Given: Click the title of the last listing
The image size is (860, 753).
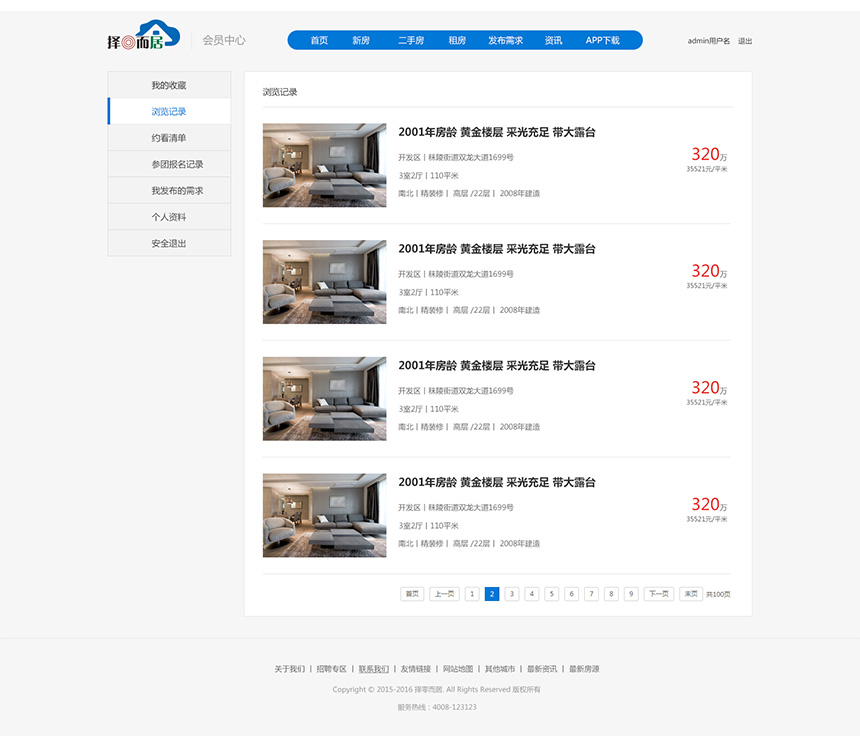Looking at the screenshot, I should (x=496, y=482).
